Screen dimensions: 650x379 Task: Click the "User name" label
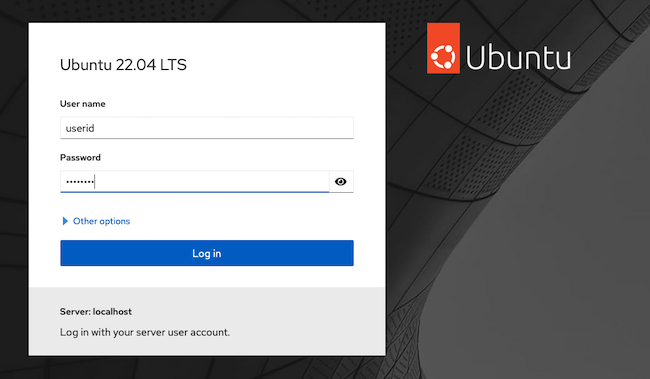[82, 104]
